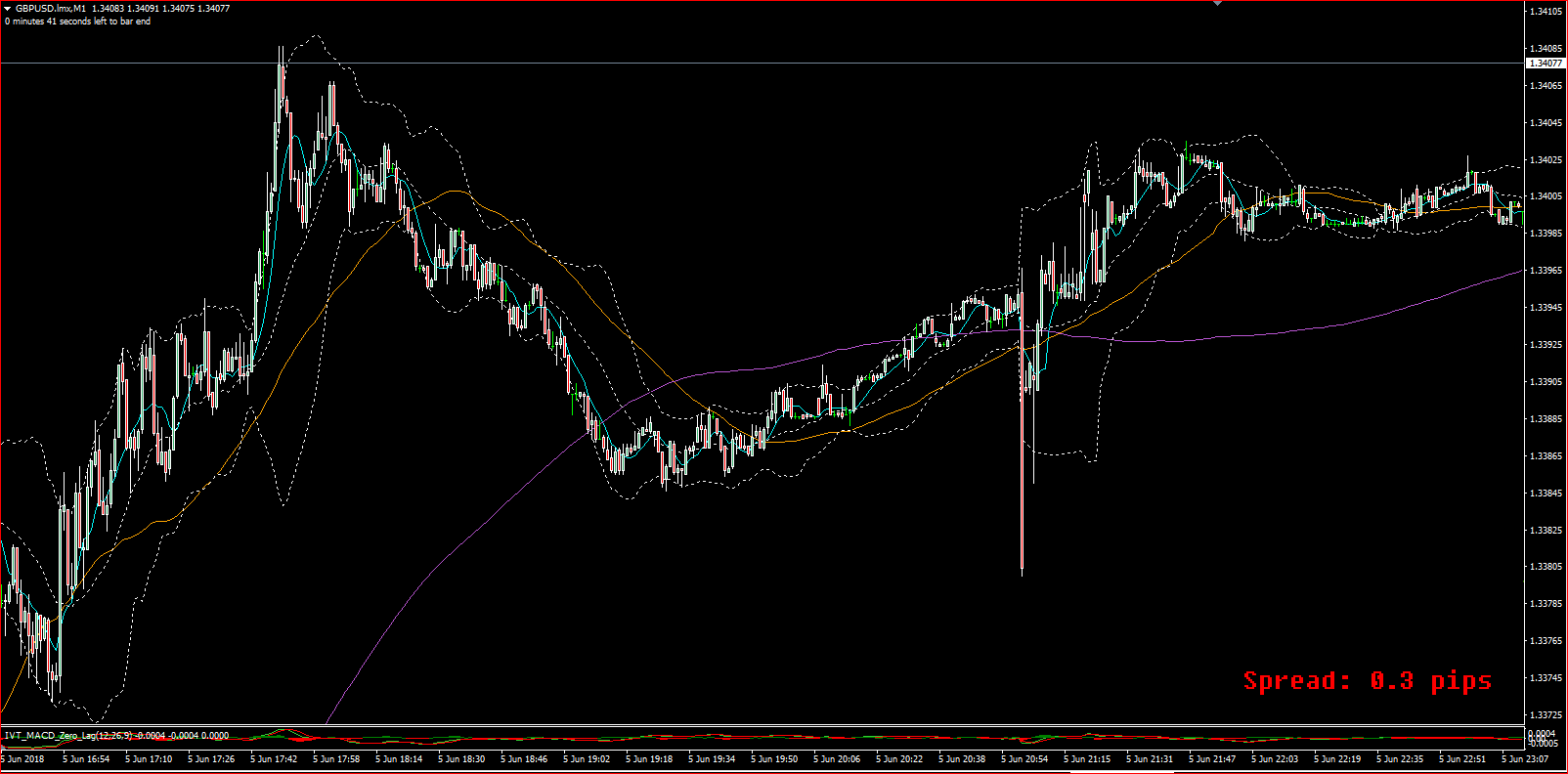Click the 1.33845 price axis label
The image size is (1568, 774).
[x=1546, y=494]
